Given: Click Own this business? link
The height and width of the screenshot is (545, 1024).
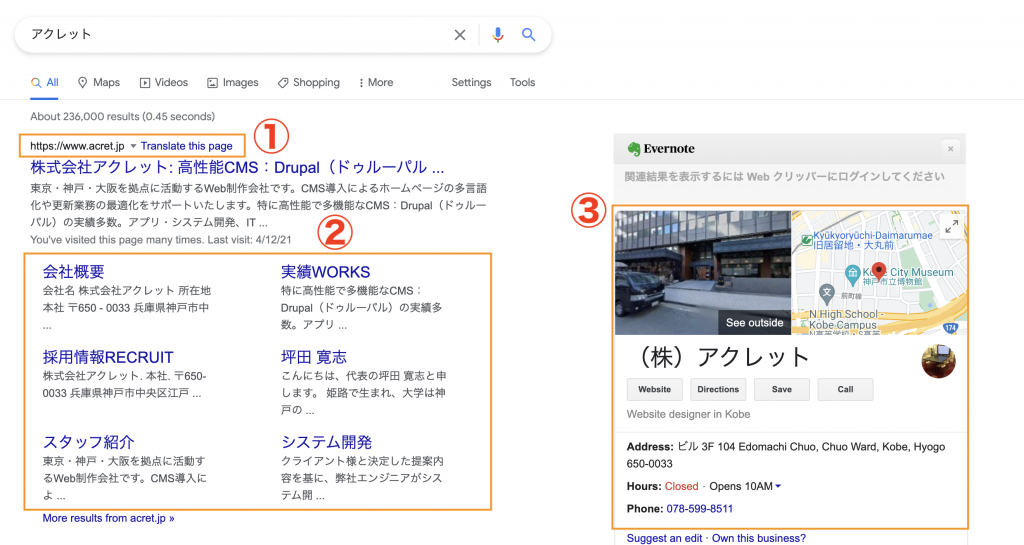Looking at the screenshot, I should tap(759, 538).
